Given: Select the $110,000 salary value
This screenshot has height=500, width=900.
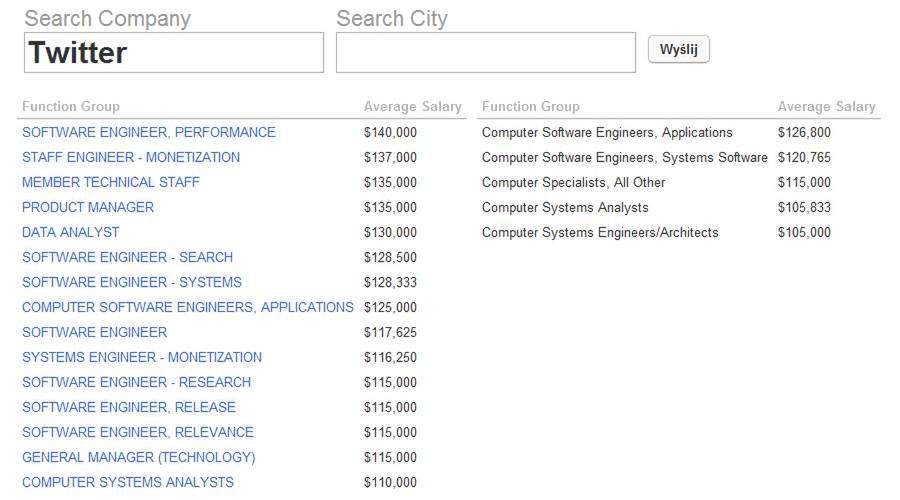Looking at the screenshot, I should pos(390,482).
